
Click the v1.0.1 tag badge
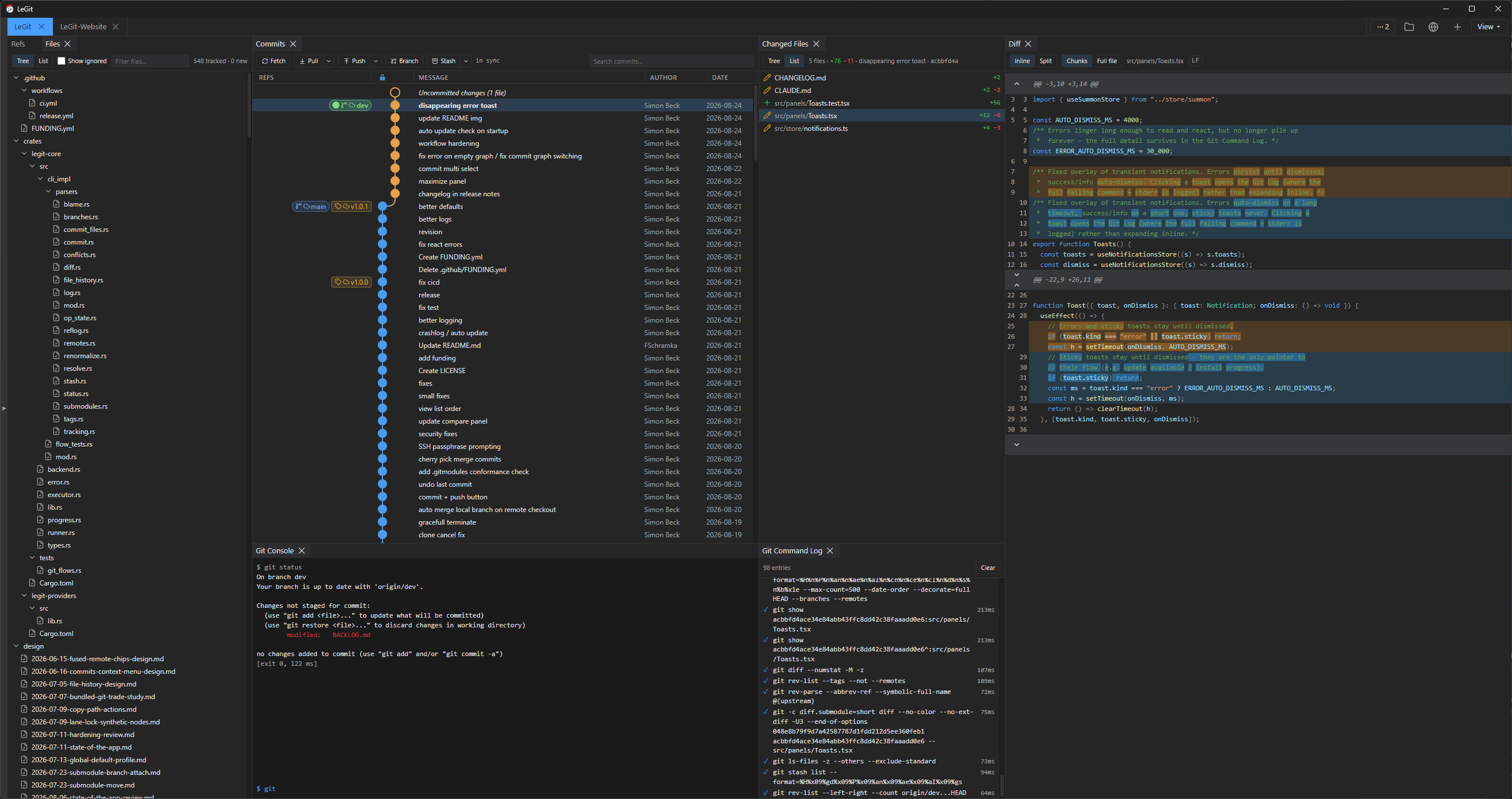(x=351, y=207)
